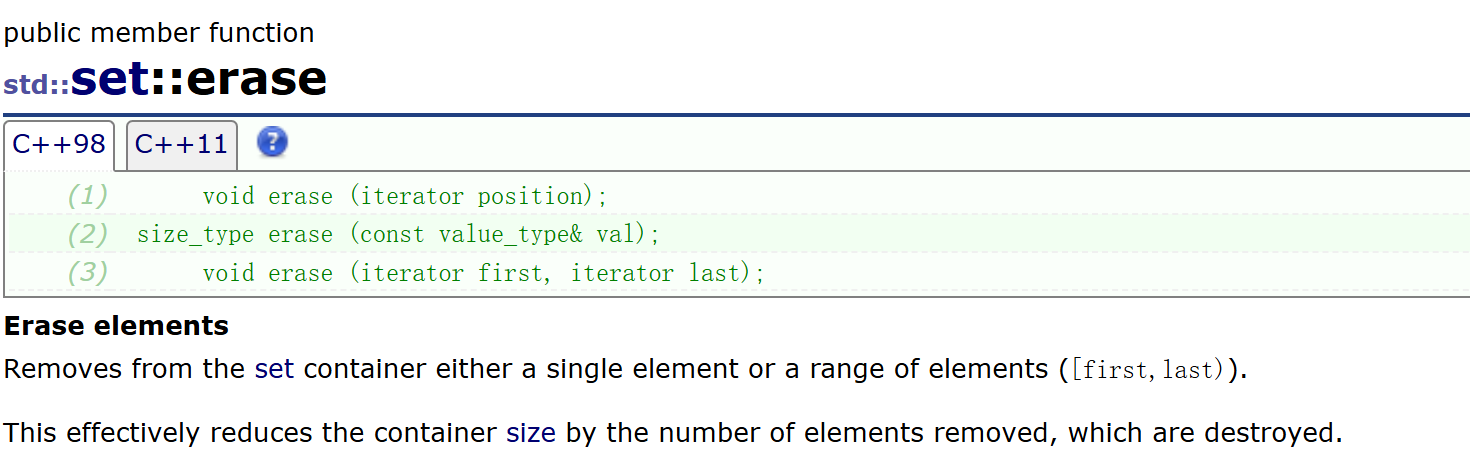Click the "(1)" overload number label
This screenshot has height=469, width=1470.
[87, 196]
